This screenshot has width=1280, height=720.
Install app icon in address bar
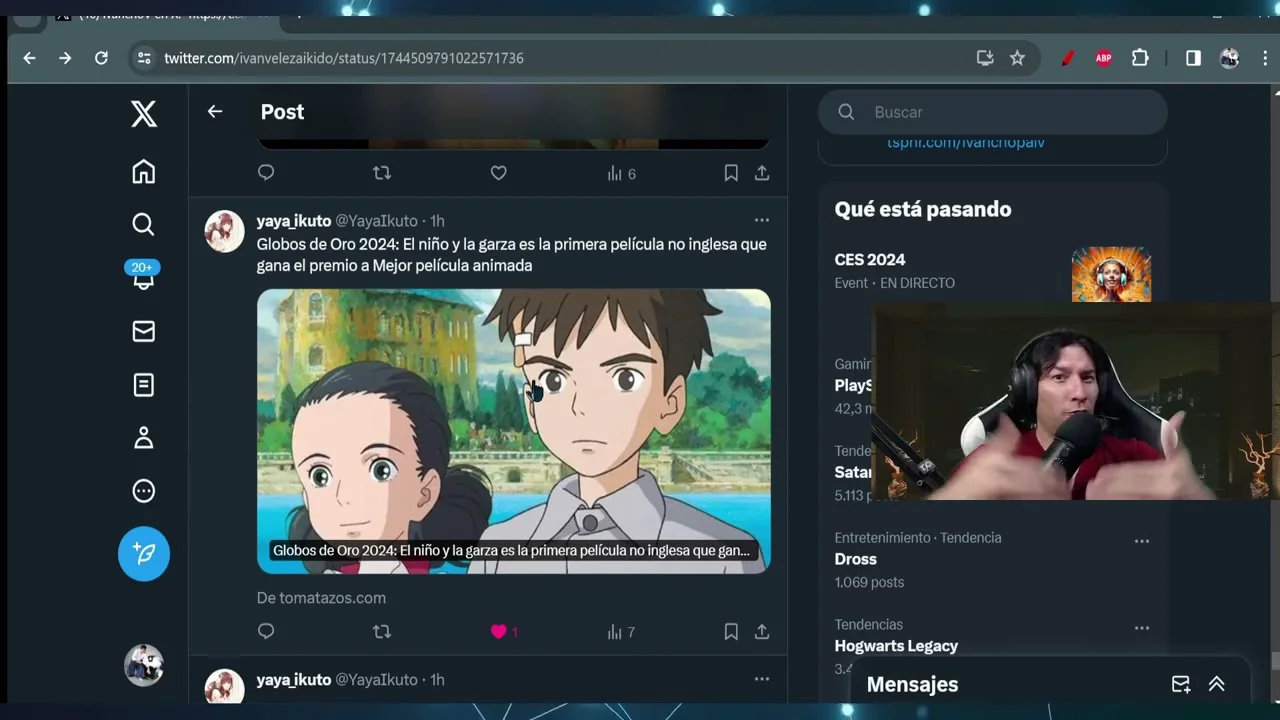pyautogui.click(x=985, y=58)
